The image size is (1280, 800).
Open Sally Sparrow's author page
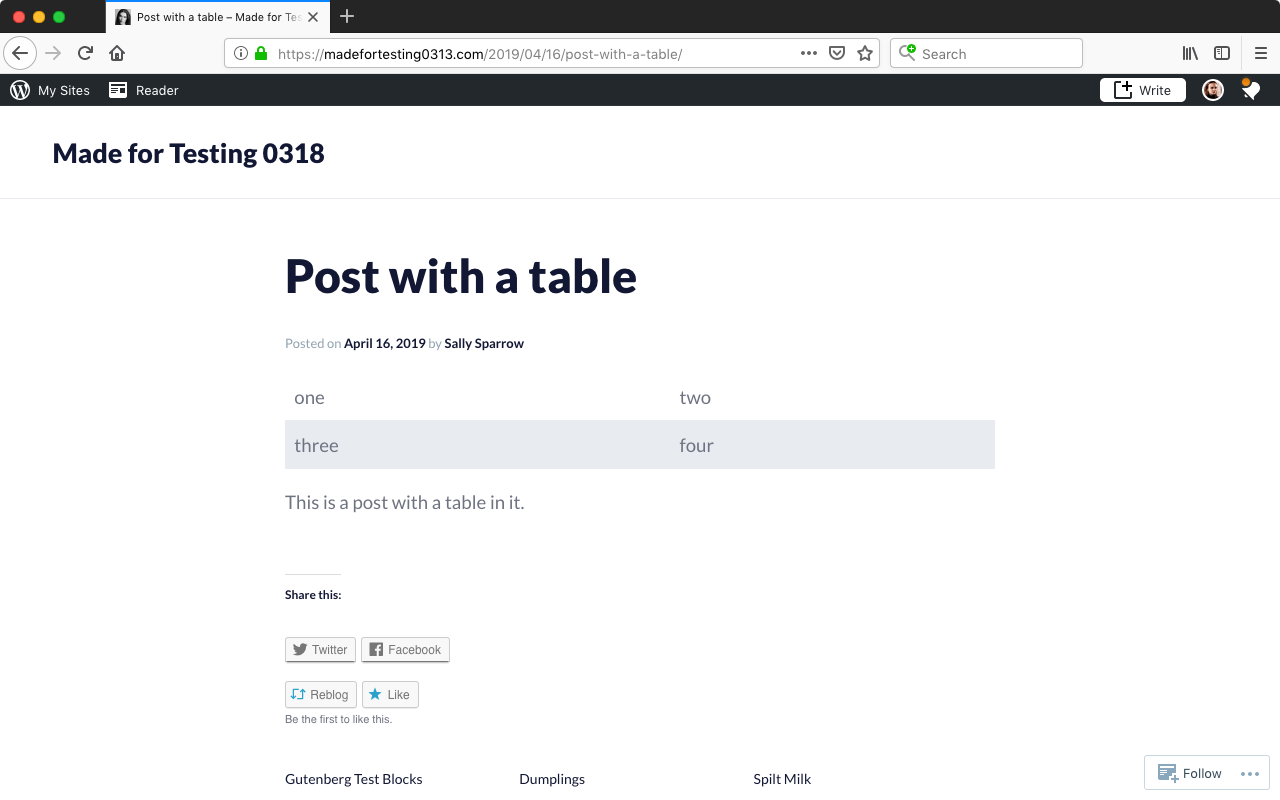(x=484, y=343)
